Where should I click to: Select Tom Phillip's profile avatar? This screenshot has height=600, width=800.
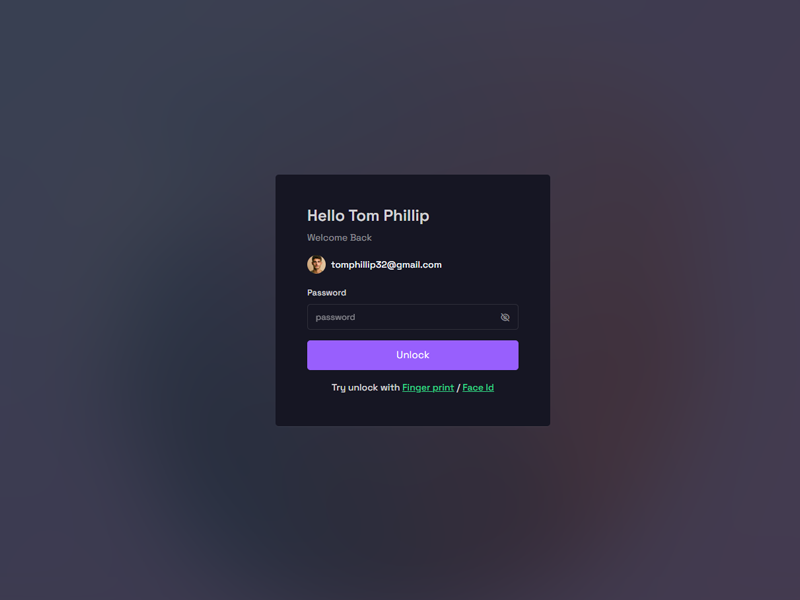click(316, 264)
